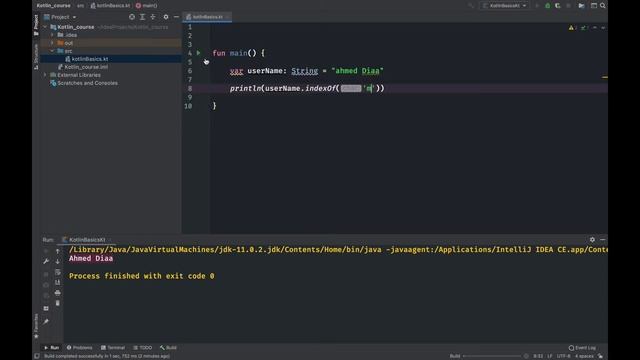Click the locate (select opened file) target icon

[132, 17]
